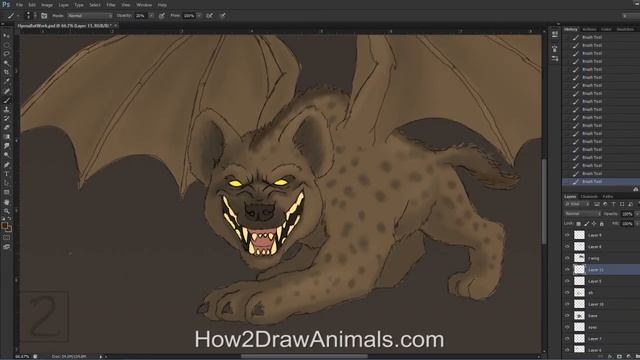Image resolution: width=640 pixels, height=360 pixels.
Task: Open the Brush panel toggle icon
Action: 44,16
